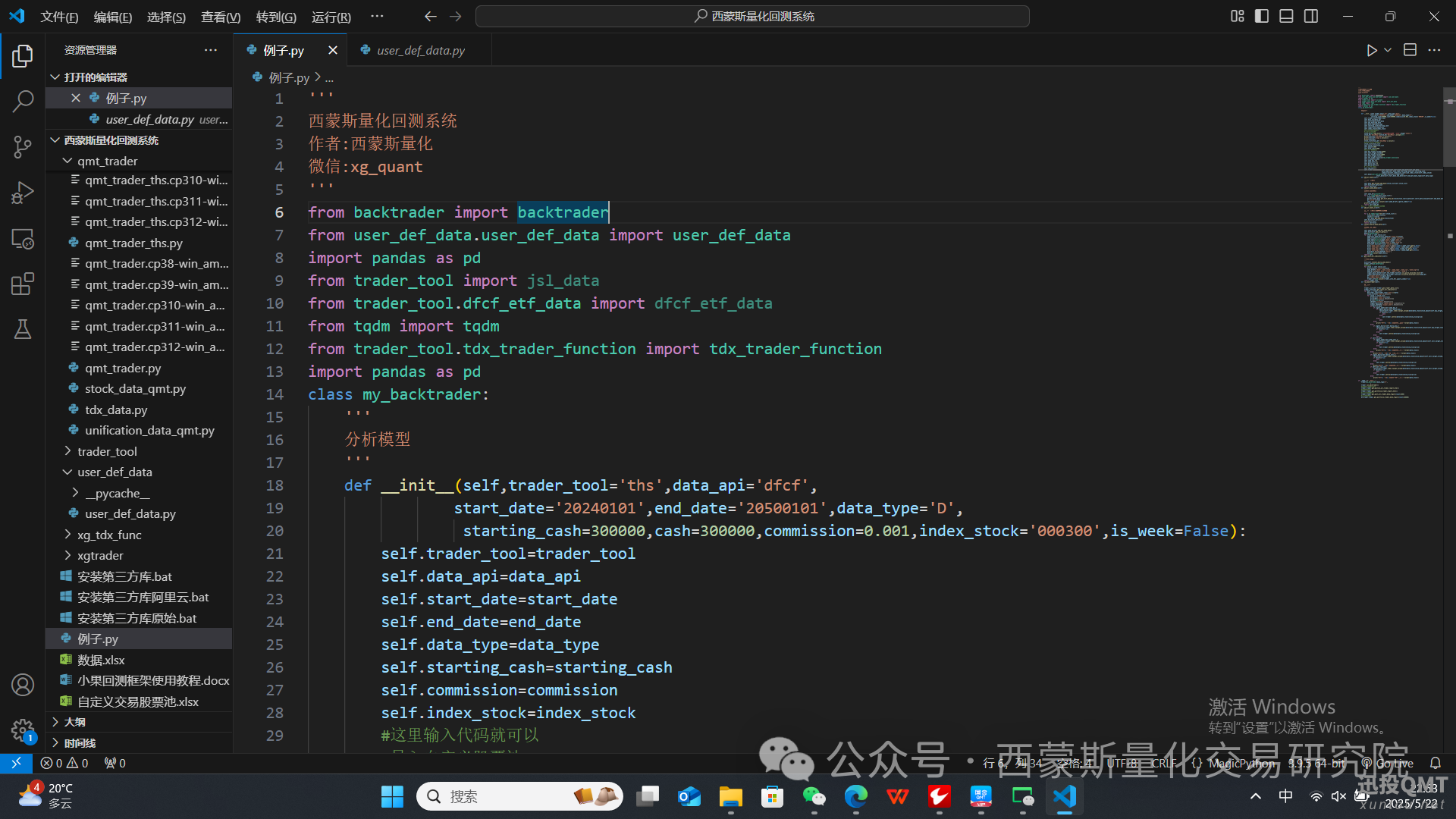Open the Search view in activity bar

[23, 101]
